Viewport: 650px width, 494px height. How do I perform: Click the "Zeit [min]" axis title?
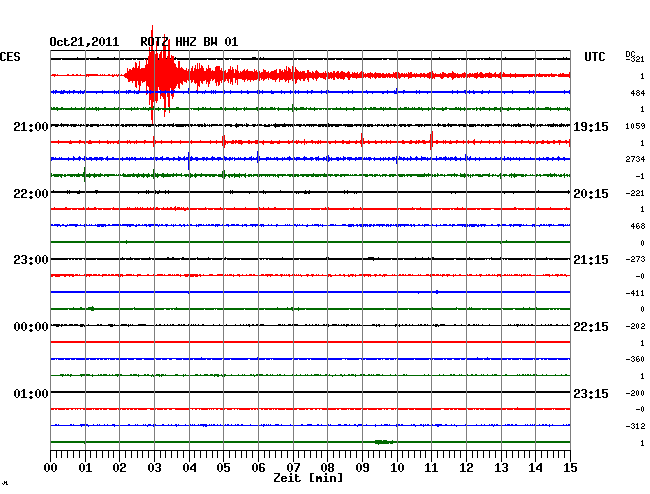point(308,478)
